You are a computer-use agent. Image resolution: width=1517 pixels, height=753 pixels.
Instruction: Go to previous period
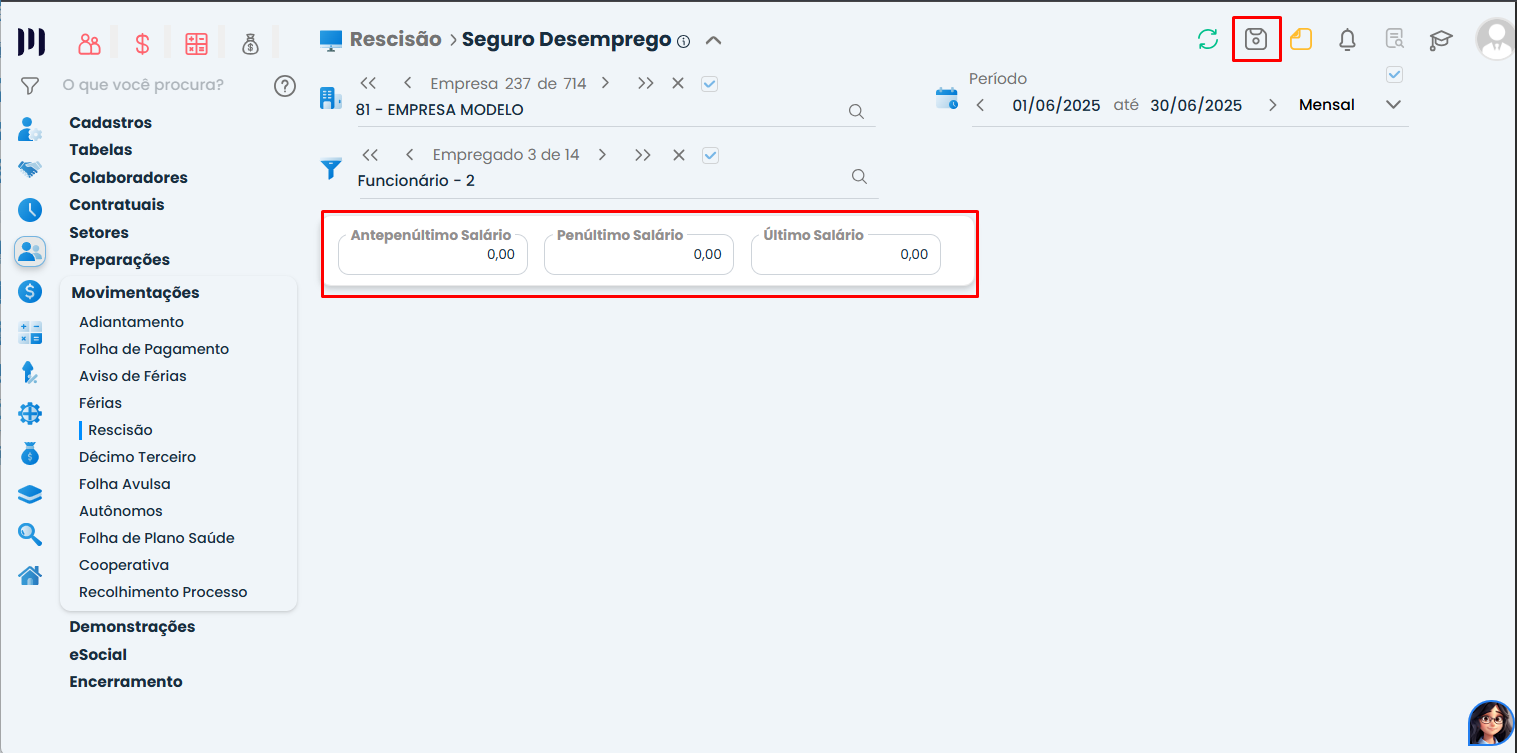[980, 105]
